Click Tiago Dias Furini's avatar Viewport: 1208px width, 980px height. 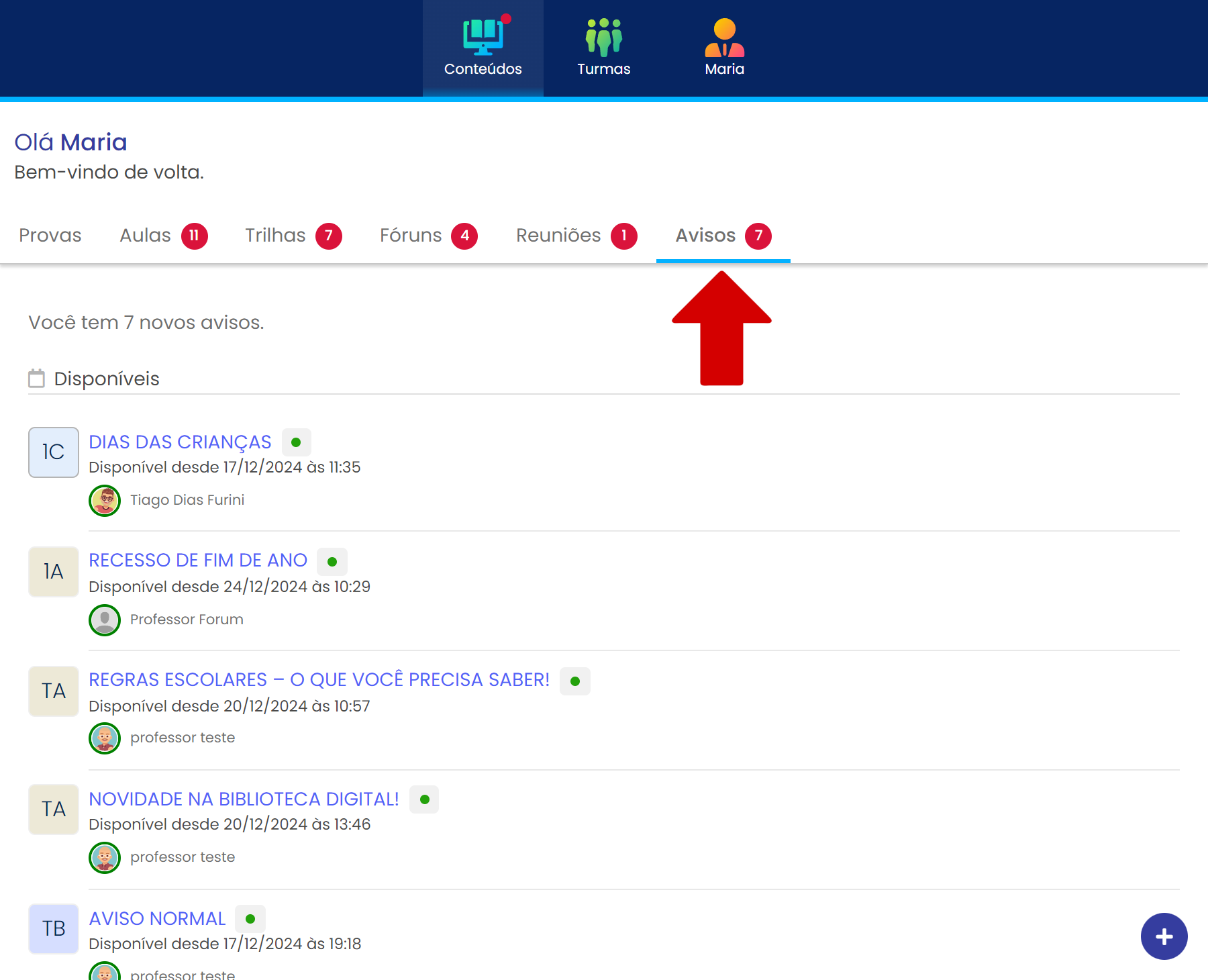point(105,501)
